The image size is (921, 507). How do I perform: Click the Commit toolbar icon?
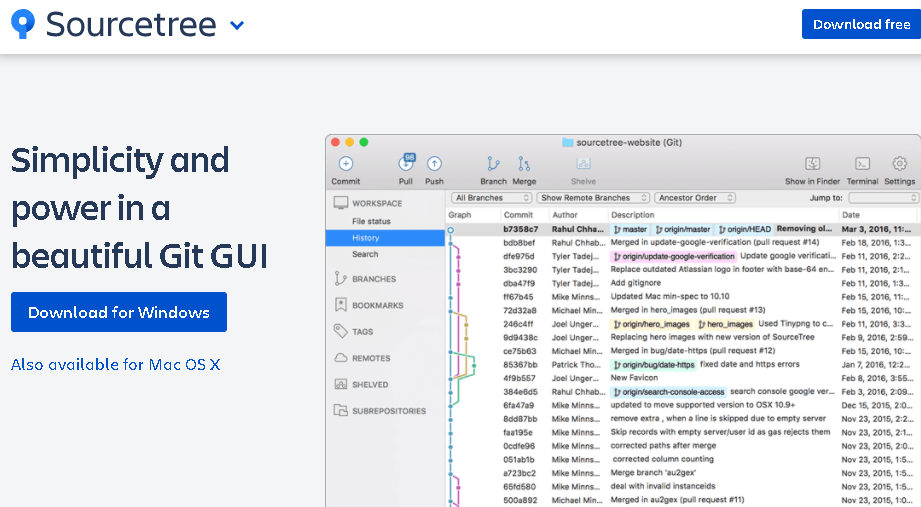coord(346,164)
